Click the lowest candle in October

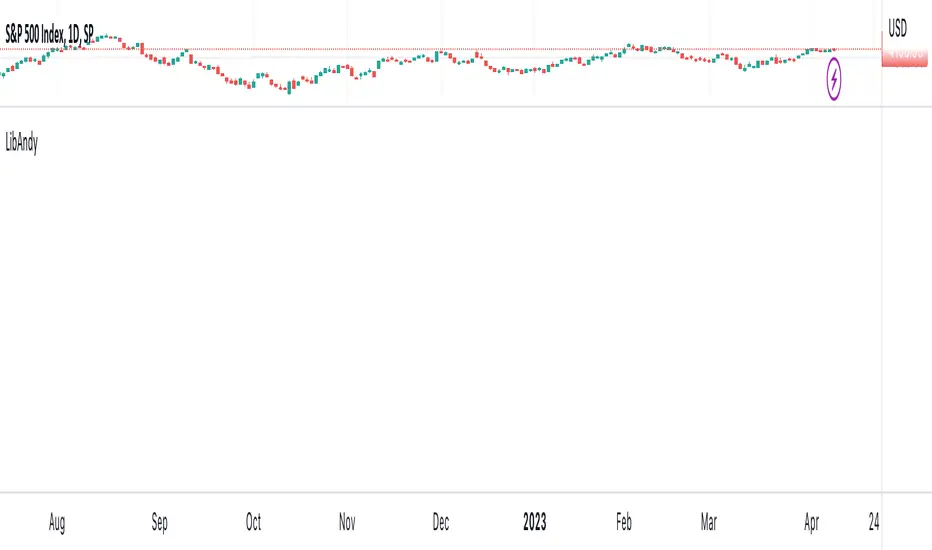[289, 90]
